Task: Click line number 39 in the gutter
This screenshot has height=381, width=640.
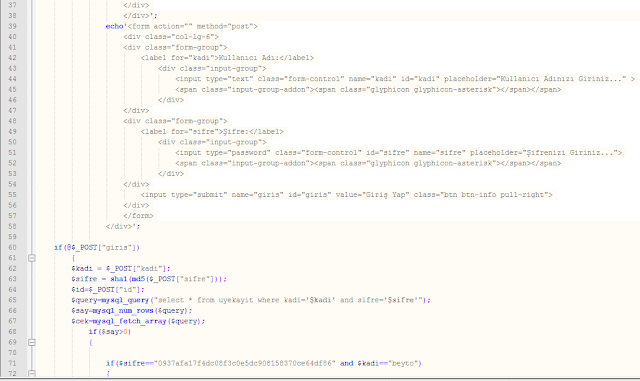Action: (12, 26)
